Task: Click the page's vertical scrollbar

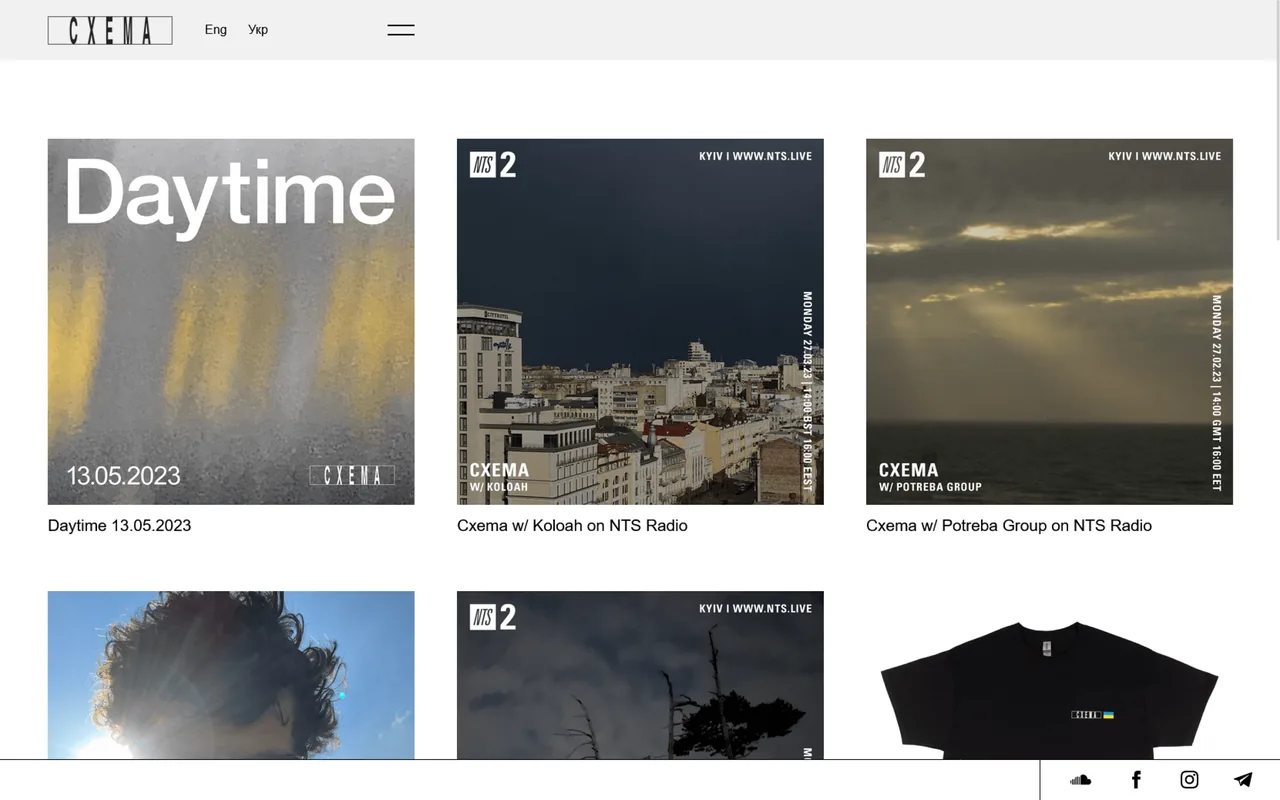Action: [1276, 120]
